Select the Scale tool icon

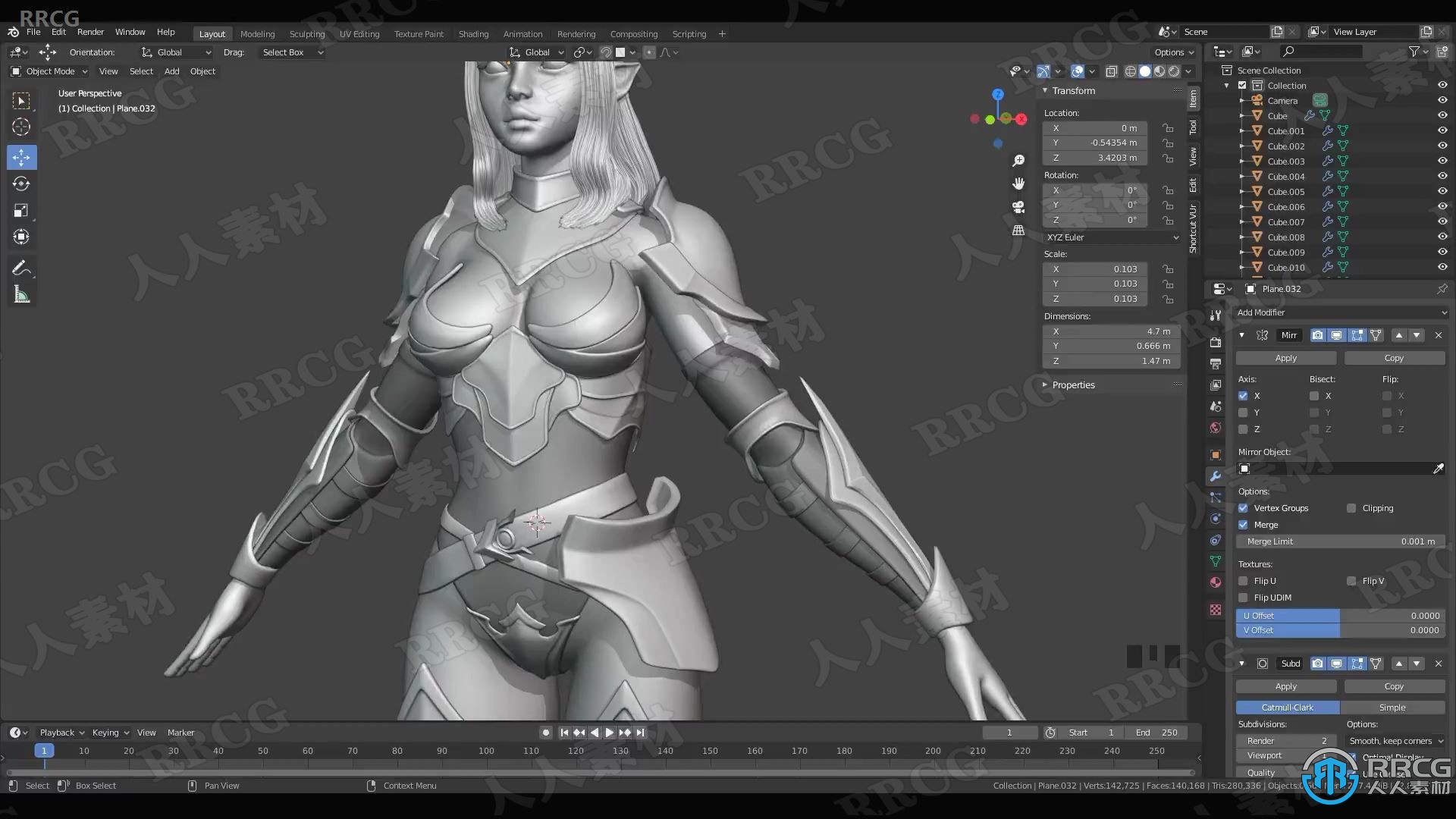[21, 210]
